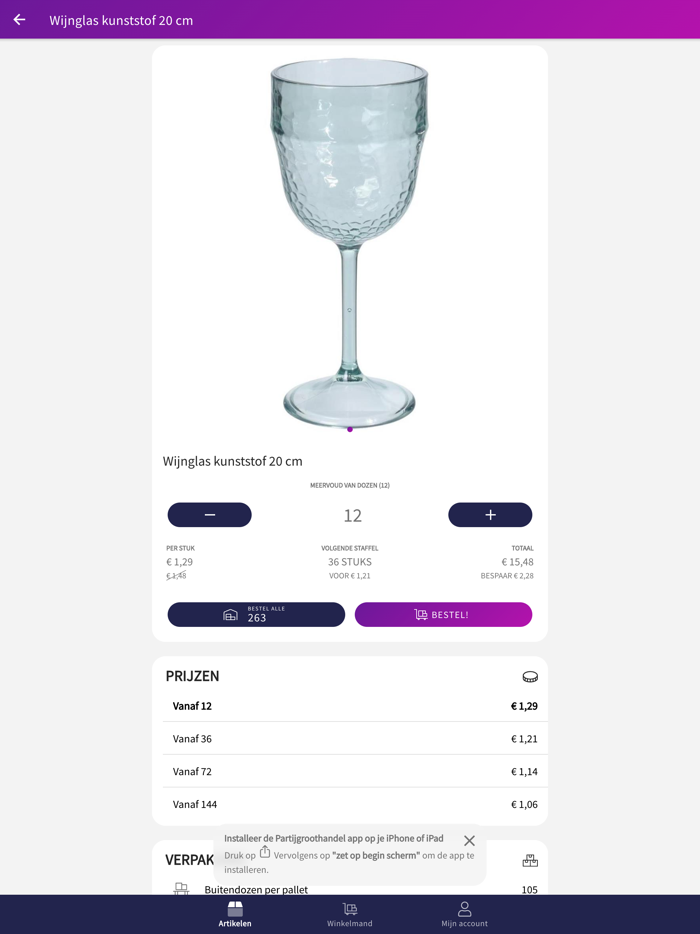Open the Mijn account tab
700x934 pixels.
[x=465, y=914]
